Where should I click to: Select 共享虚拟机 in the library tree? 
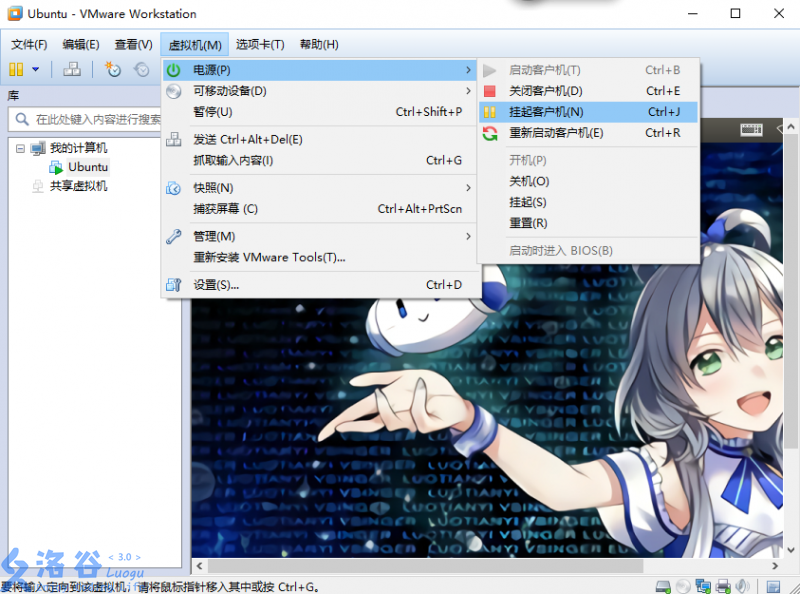79,186
